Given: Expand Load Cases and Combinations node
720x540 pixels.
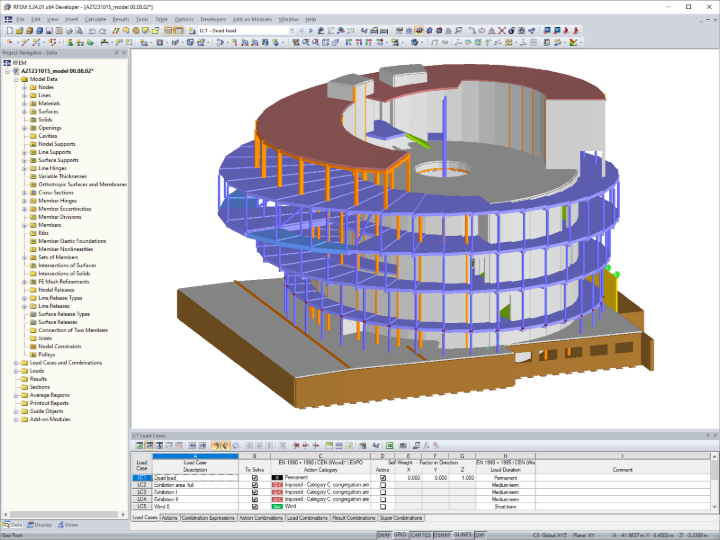Looking at the screenshot, I should tap(16, 363).
